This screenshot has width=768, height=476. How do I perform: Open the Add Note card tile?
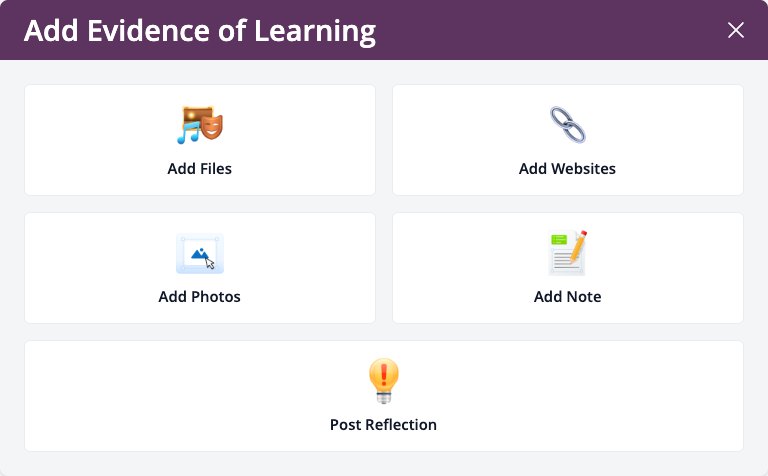click(x=568, y=268)
